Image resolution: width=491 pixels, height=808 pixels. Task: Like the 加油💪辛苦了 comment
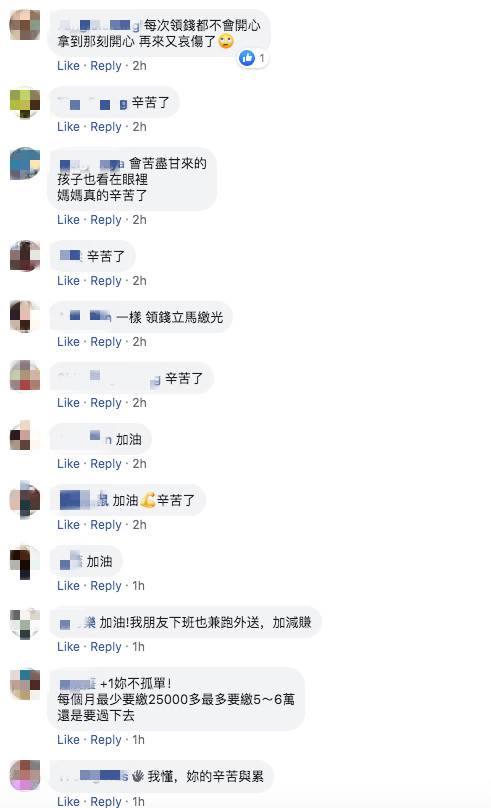click(69, 525)
